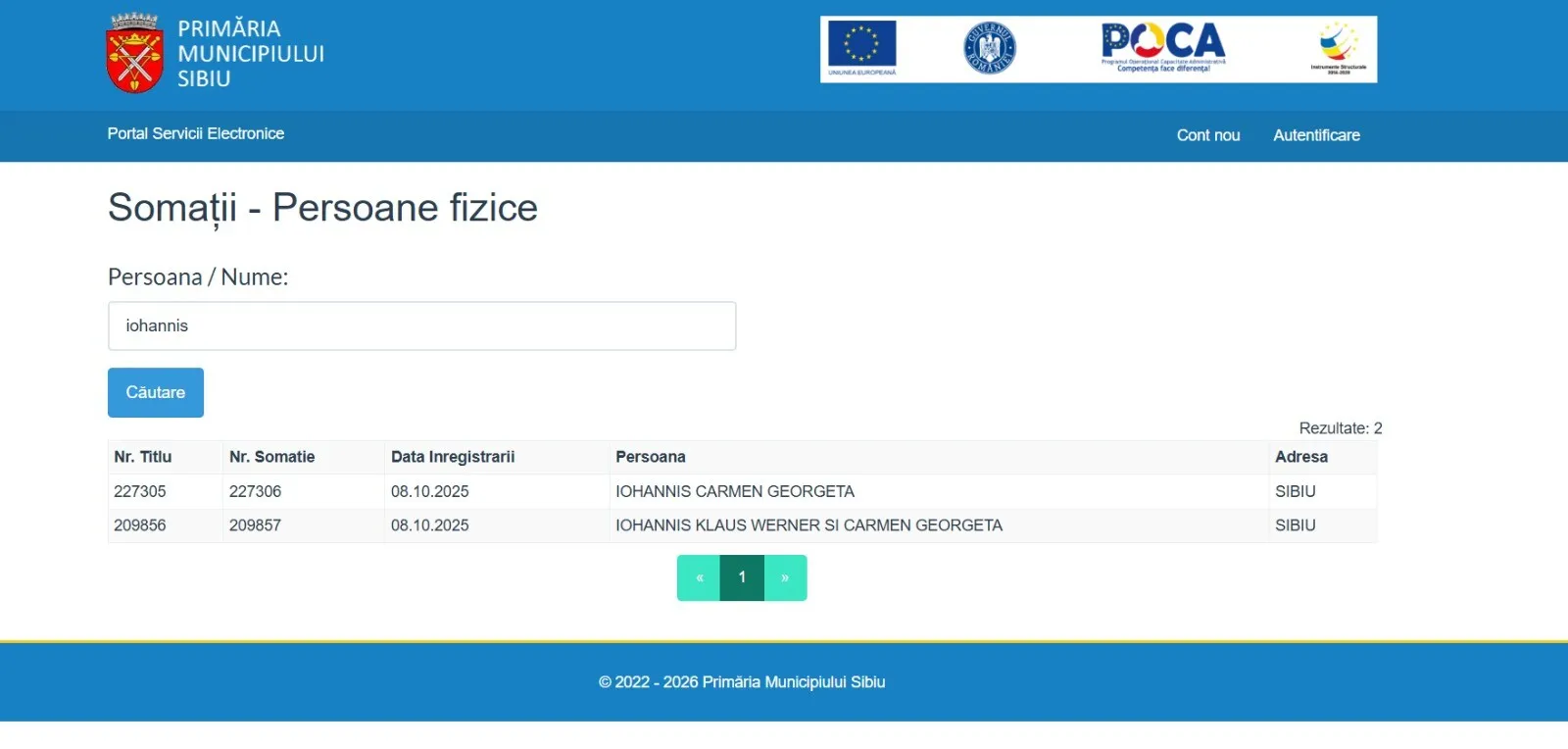Open Portal Servicii Electronice link
1568x749 pixels.
pyautogui.click(x=196, y=133)
